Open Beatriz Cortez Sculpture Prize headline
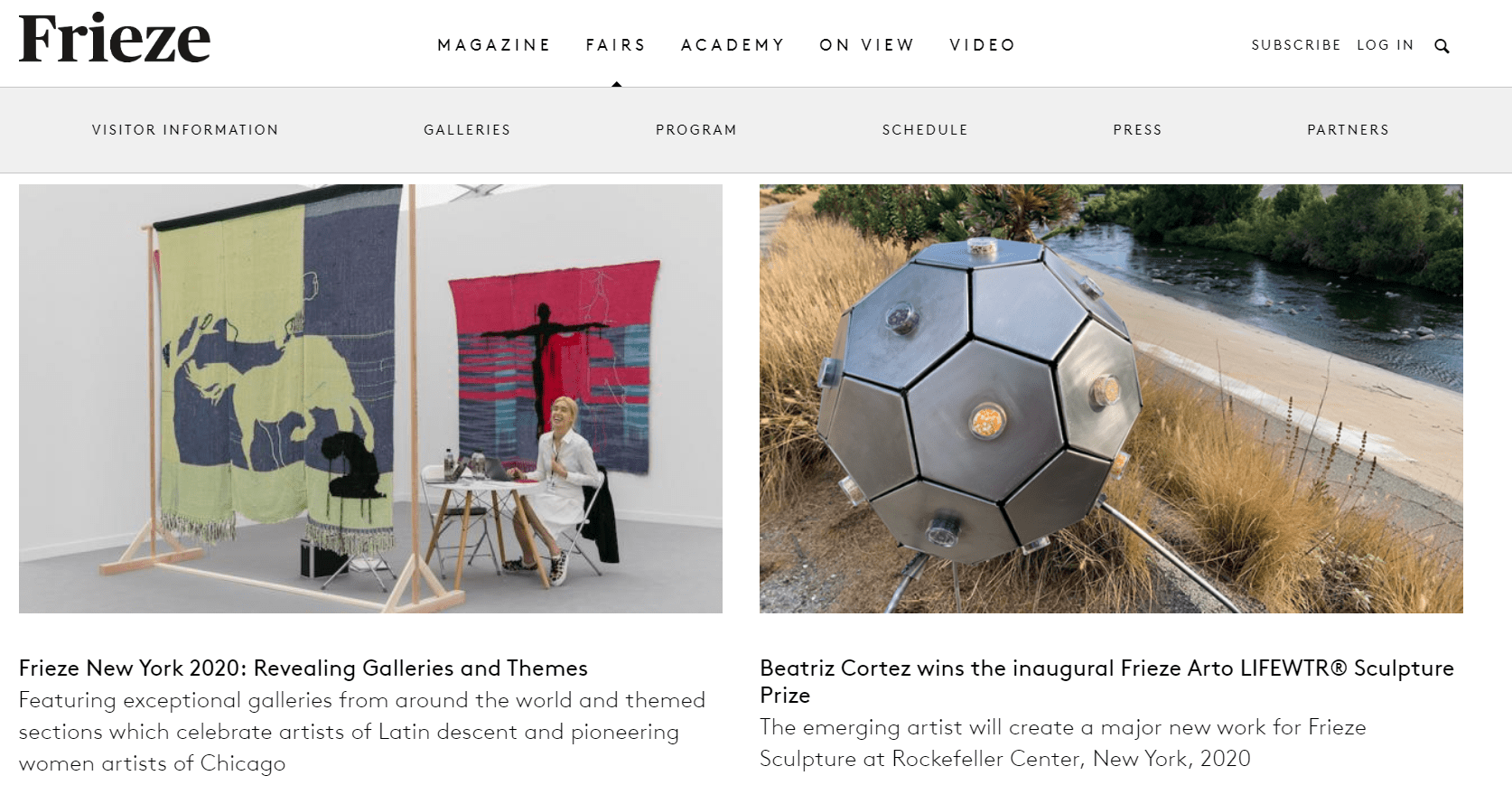 (x=1106, y=682)
